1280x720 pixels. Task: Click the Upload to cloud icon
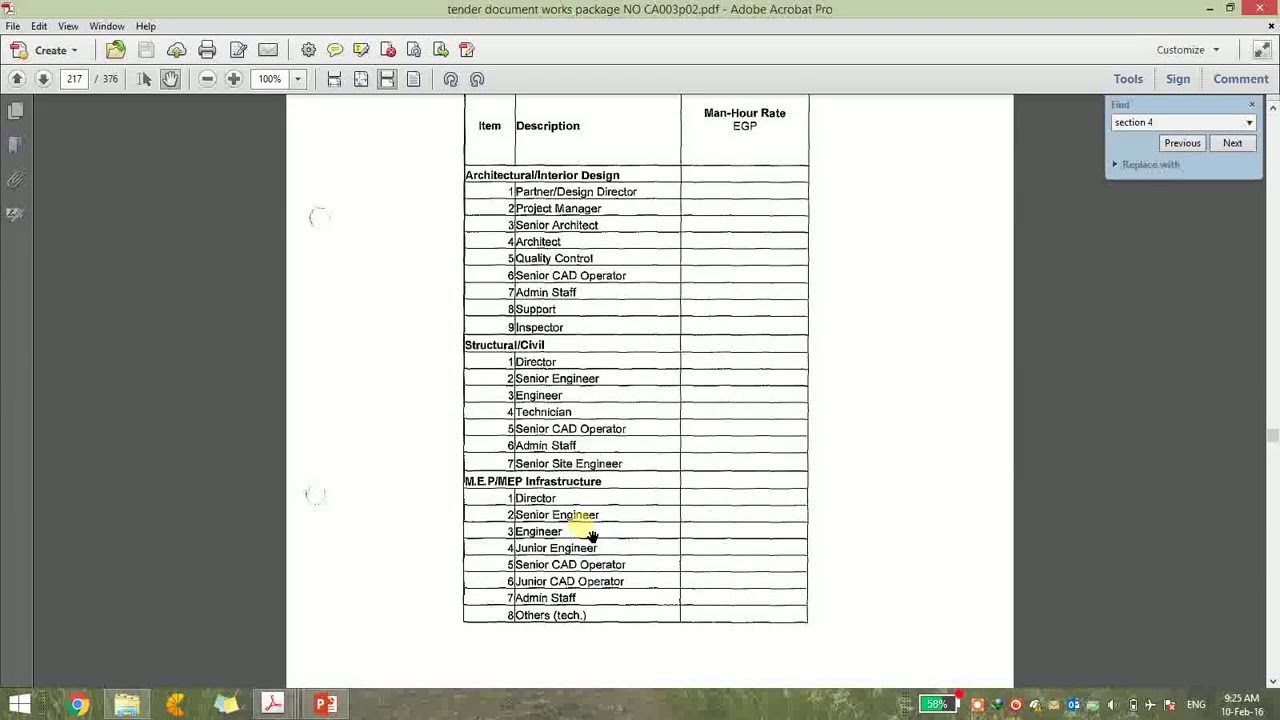coord(177,50)
